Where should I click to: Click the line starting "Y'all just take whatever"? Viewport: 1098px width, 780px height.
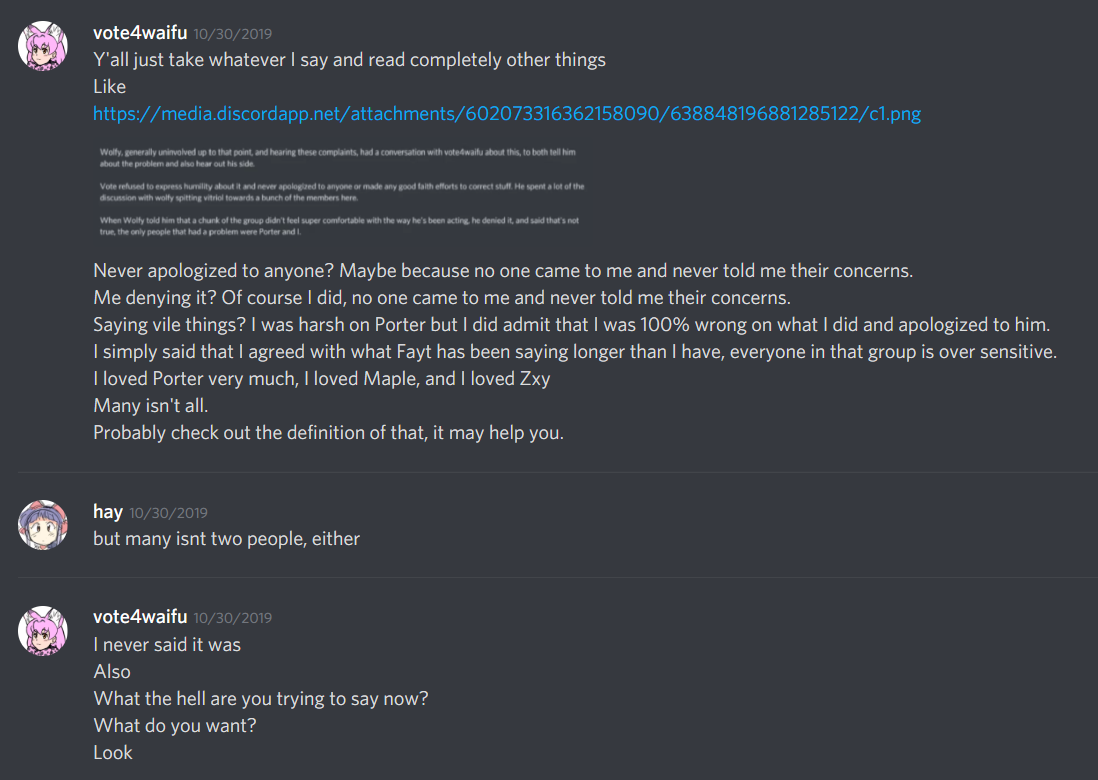(349, 60)
